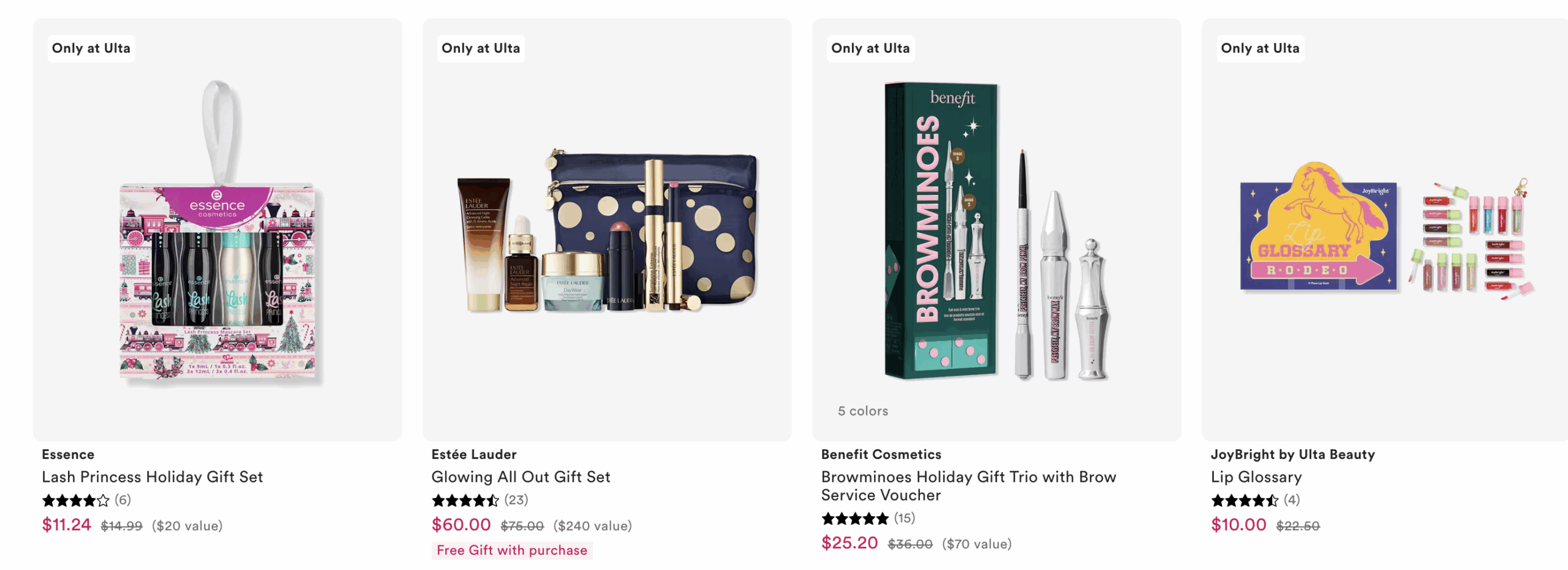Click the Only at Ulta badge on the Benefit product
This screenshot has height=570, width=1568.
[x=870, y=48]
